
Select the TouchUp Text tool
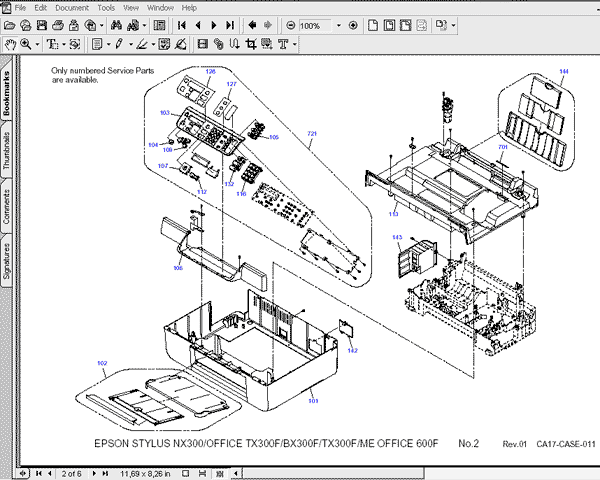[283, 45]
